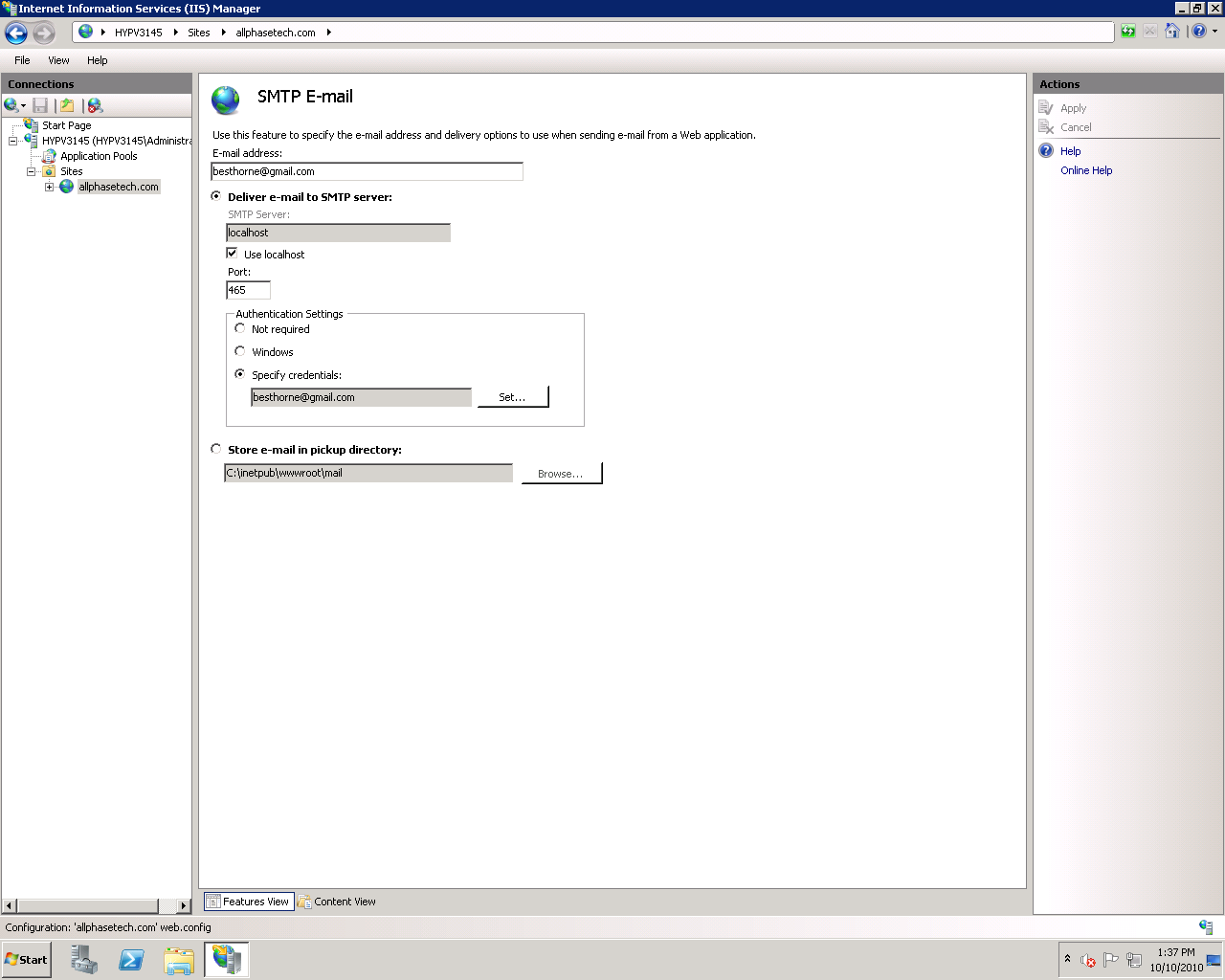
Task: Click the Back navigation arrow
Action: (x=16, y=33)
